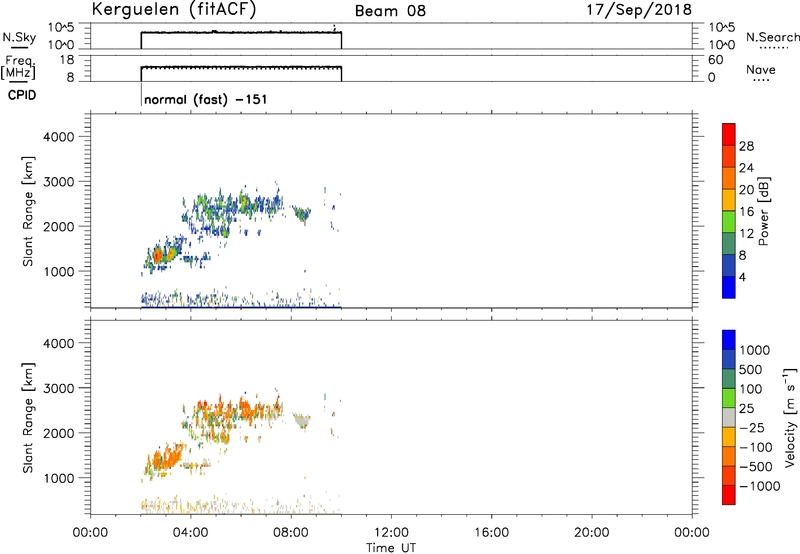Click the Velocity [m s-1] colorbar title
This screenshot has width=800, height=554.
click(x=790, y=417)
